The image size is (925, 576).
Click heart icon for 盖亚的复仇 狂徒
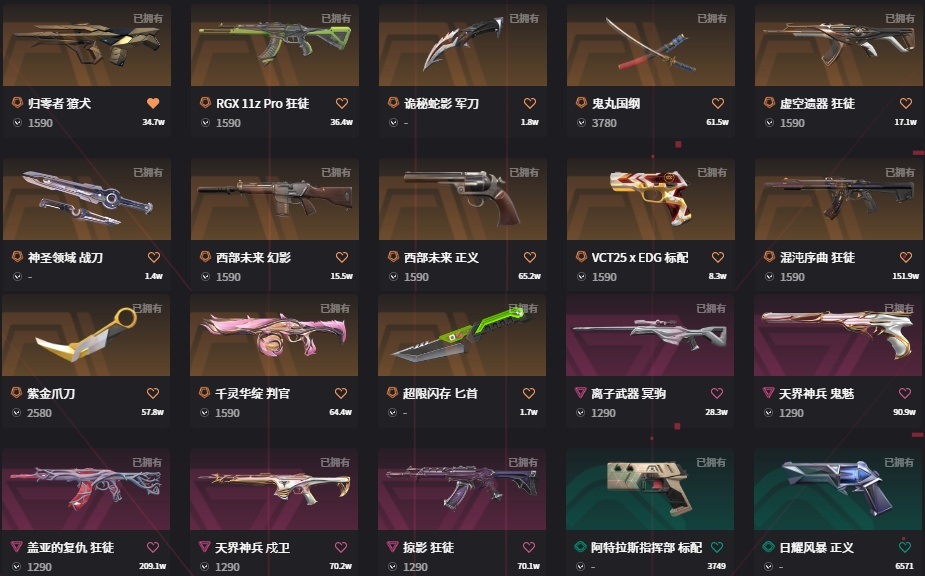tap(153, 547)
